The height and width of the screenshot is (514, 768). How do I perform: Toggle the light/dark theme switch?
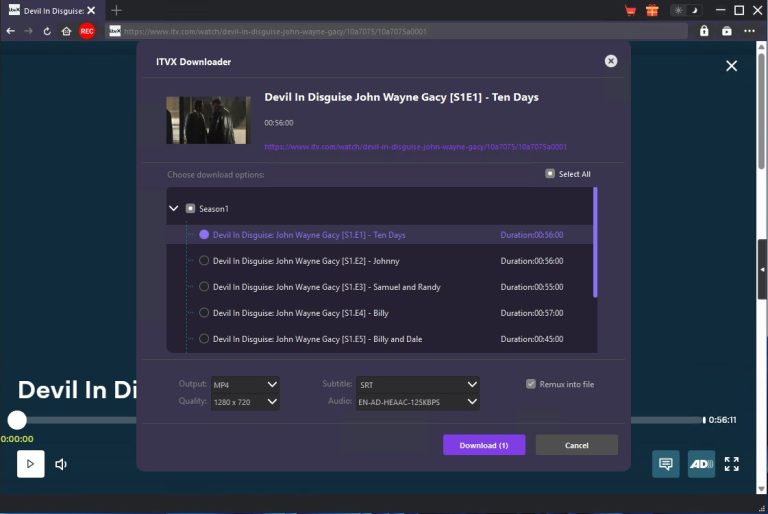686,10
